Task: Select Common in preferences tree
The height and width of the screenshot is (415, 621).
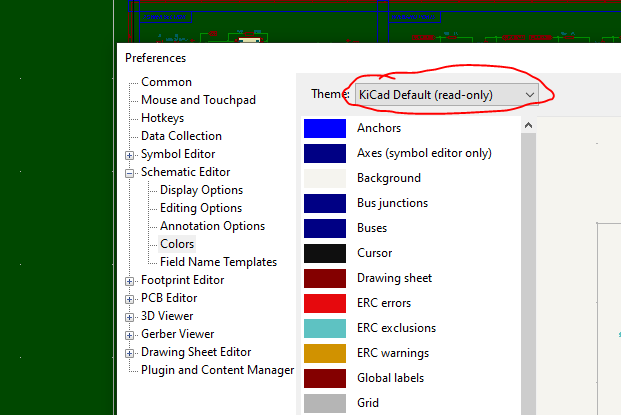Action: (166, 82)
